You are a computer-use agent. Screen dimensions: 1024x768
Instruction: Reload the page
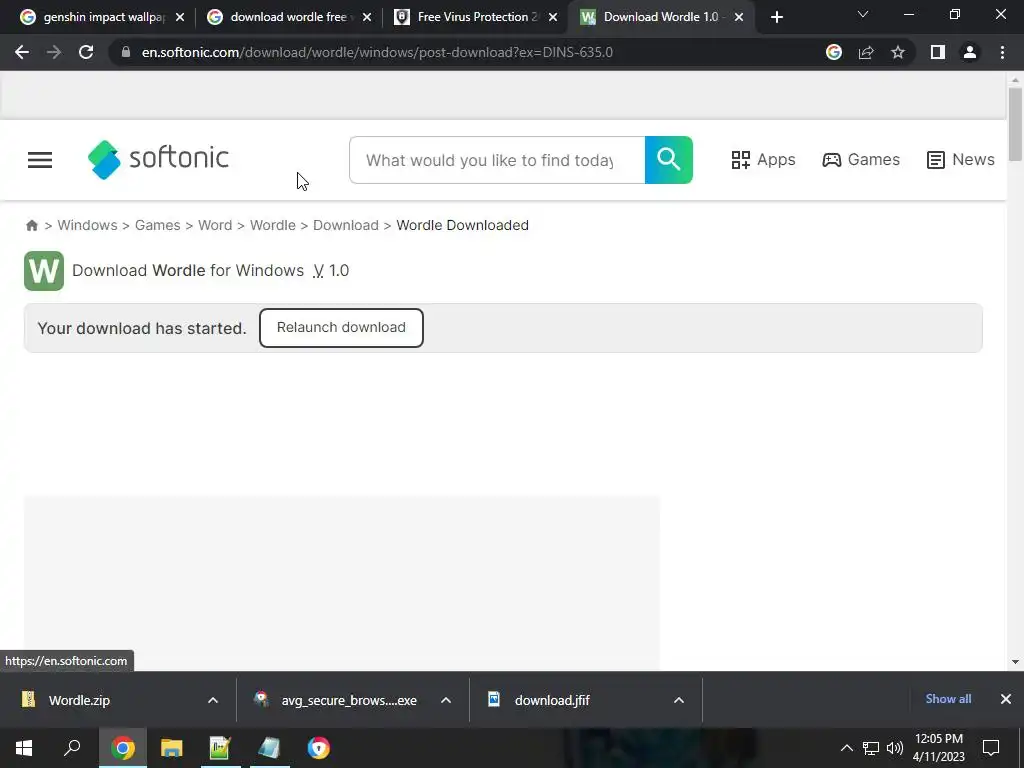click(86, 52)
